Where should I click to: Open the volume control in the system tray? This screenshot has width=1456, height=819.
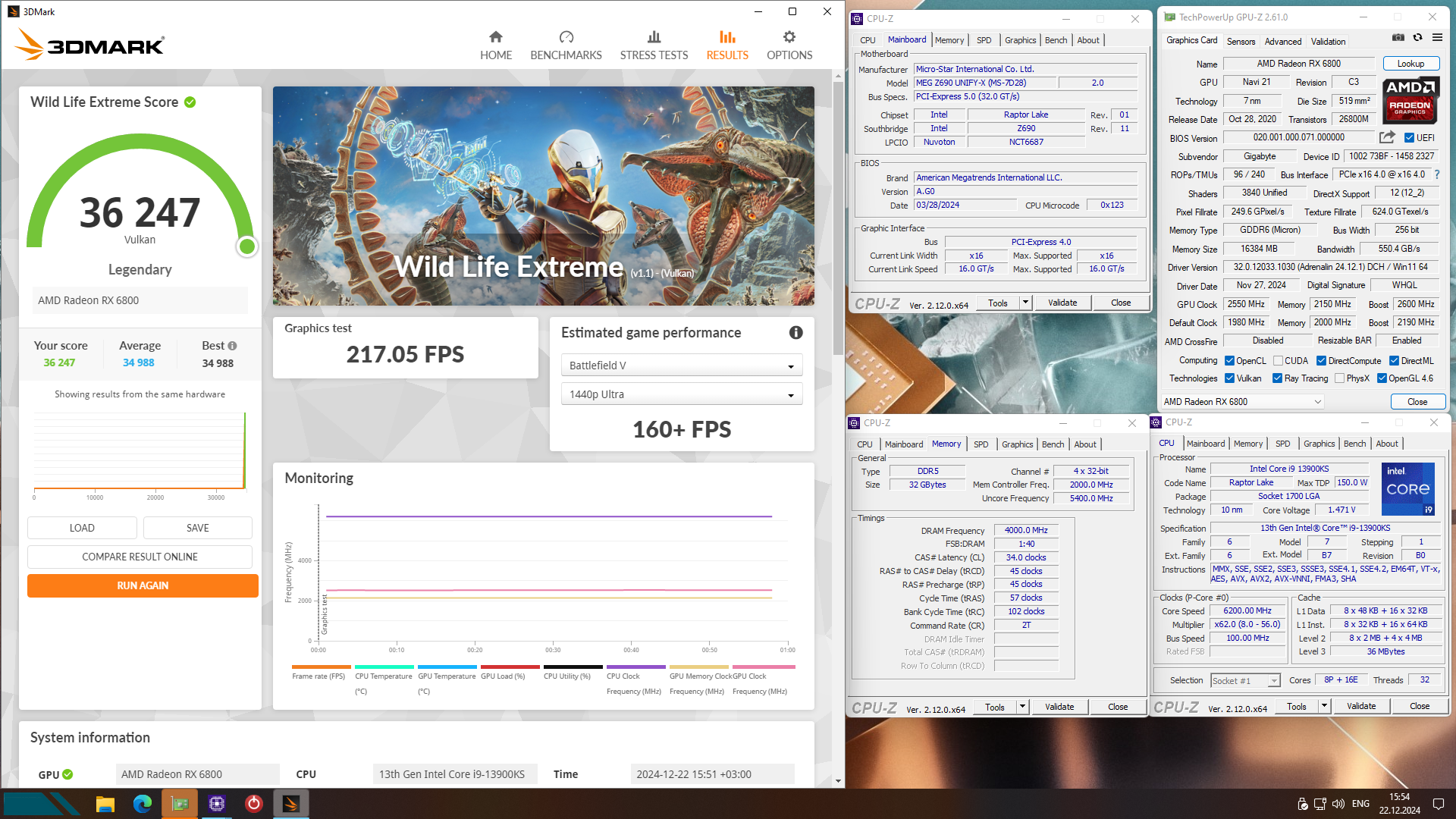coord(1338,804)
